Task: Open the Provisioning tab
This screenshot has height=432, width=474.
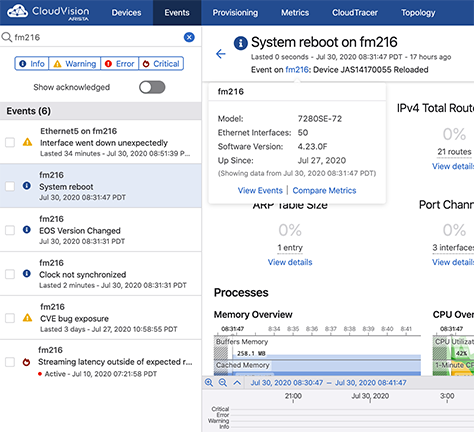Action: coord(235,13)
